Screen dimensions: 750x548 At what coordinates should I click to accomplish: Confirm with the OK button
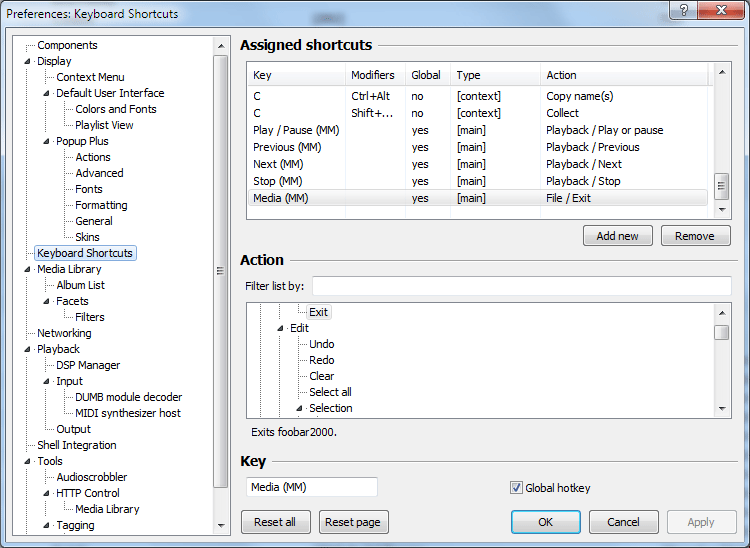click(x=545, y=522)
